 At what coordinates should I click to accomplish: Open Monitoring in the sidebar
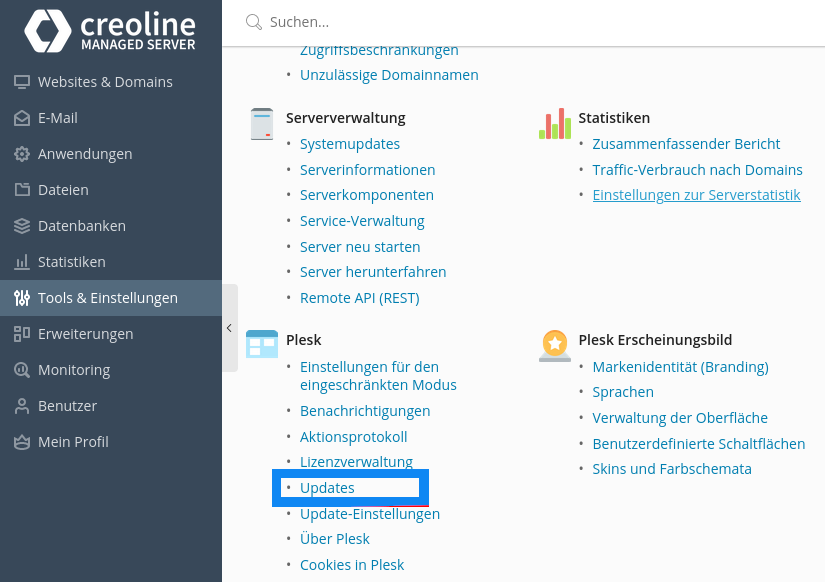tap(111, 370)
